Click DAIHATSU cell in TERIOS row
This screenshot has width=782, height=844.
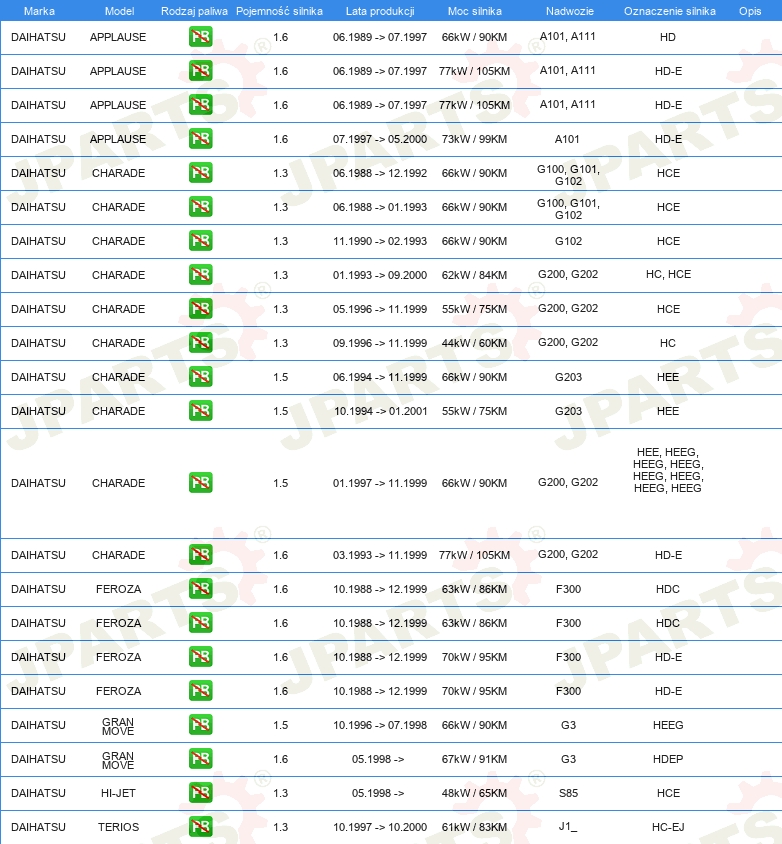pyautogui.click(x=38, y=827)
